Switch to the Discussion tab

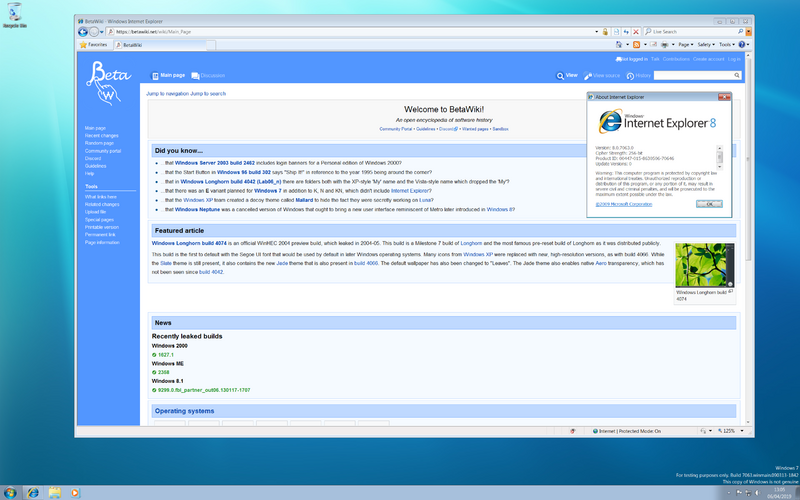(x=208, y=76)
